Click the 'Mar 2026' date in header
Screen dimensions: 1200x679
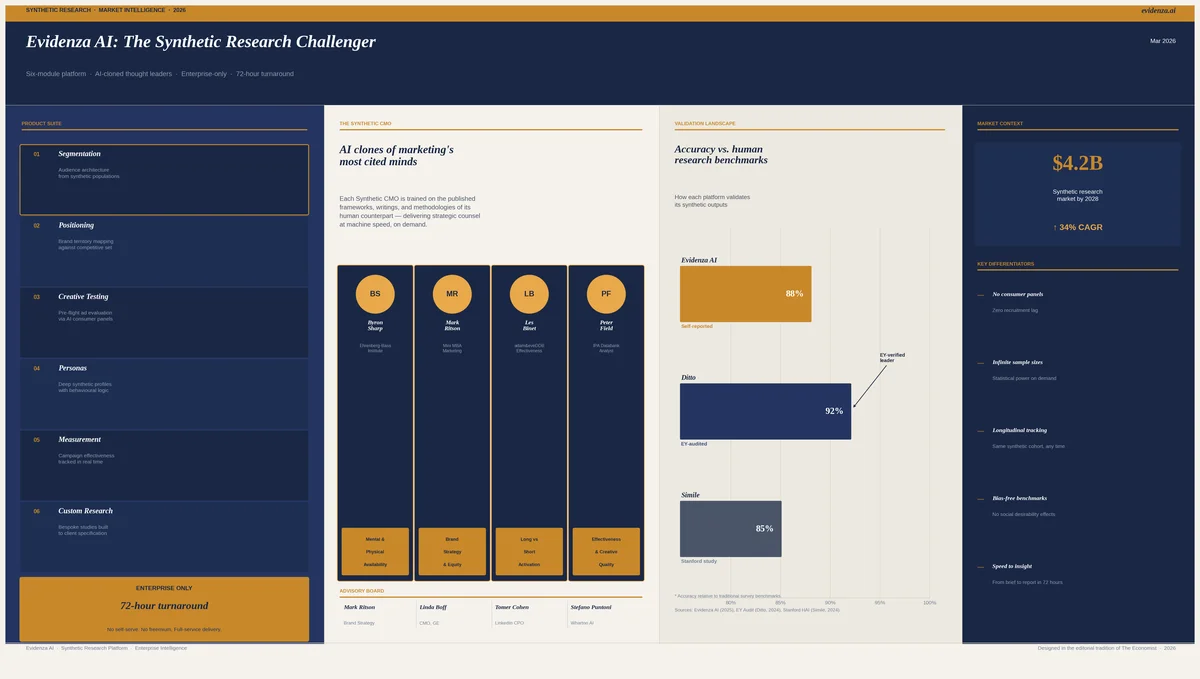pyautogui.click(x=1163, y=41)
